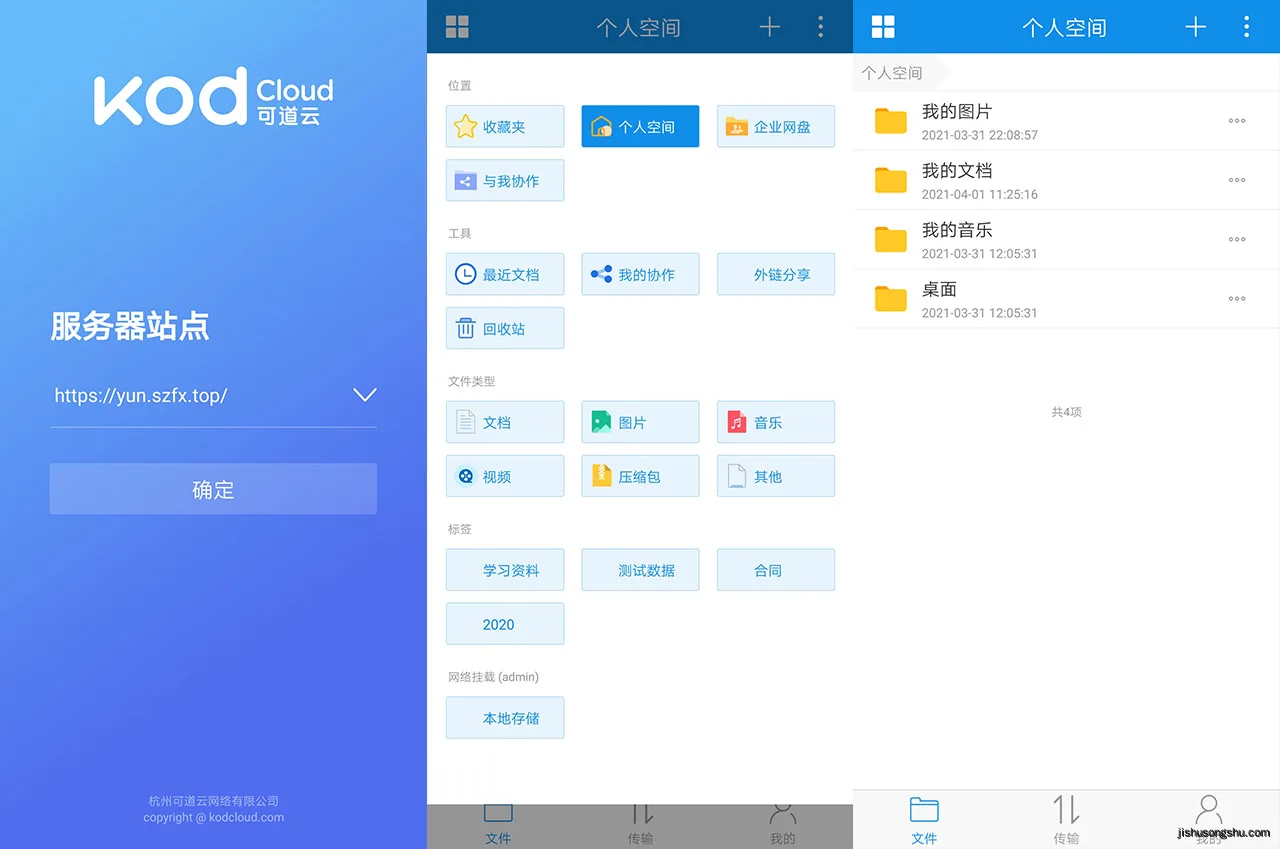Click the kodcloud.com copyright text
1280x849 pixels.
(214, 817)
